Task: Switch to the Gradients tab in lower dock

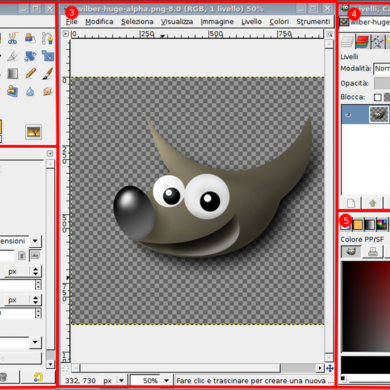Action: [x=369, y=225]
